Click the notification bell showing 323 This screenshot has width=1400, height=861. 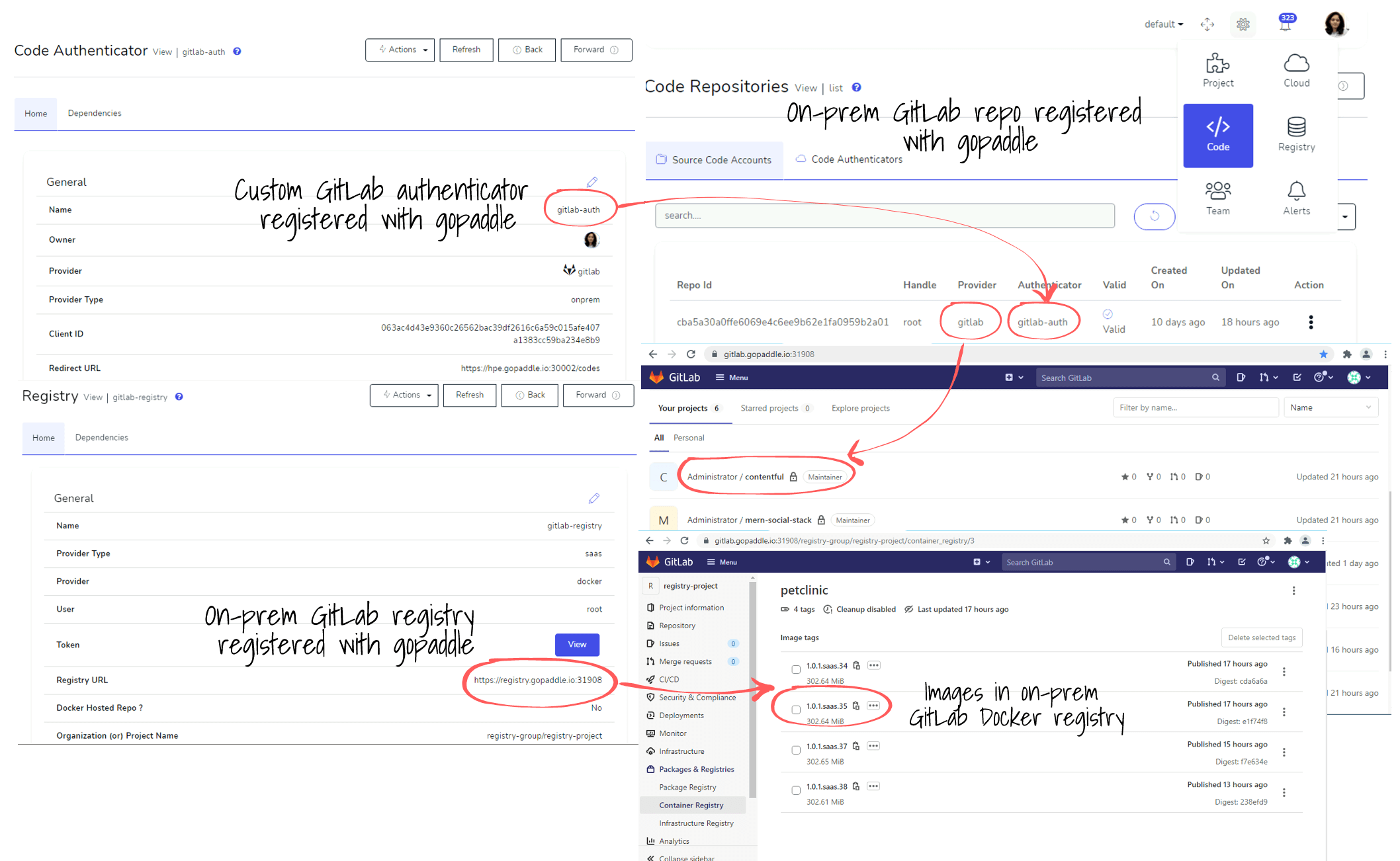(1286, 24)
